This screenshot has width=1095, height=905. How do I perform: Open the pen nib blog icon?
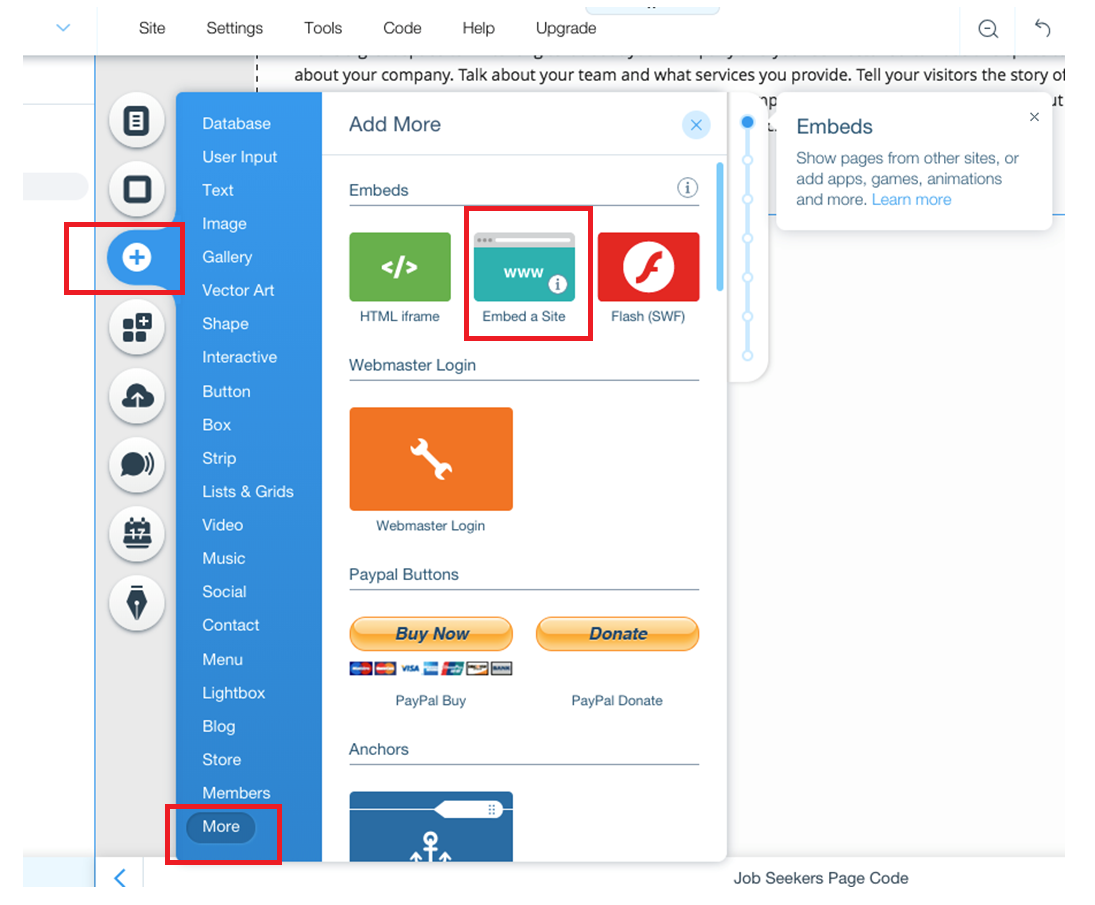click(137, 603)
